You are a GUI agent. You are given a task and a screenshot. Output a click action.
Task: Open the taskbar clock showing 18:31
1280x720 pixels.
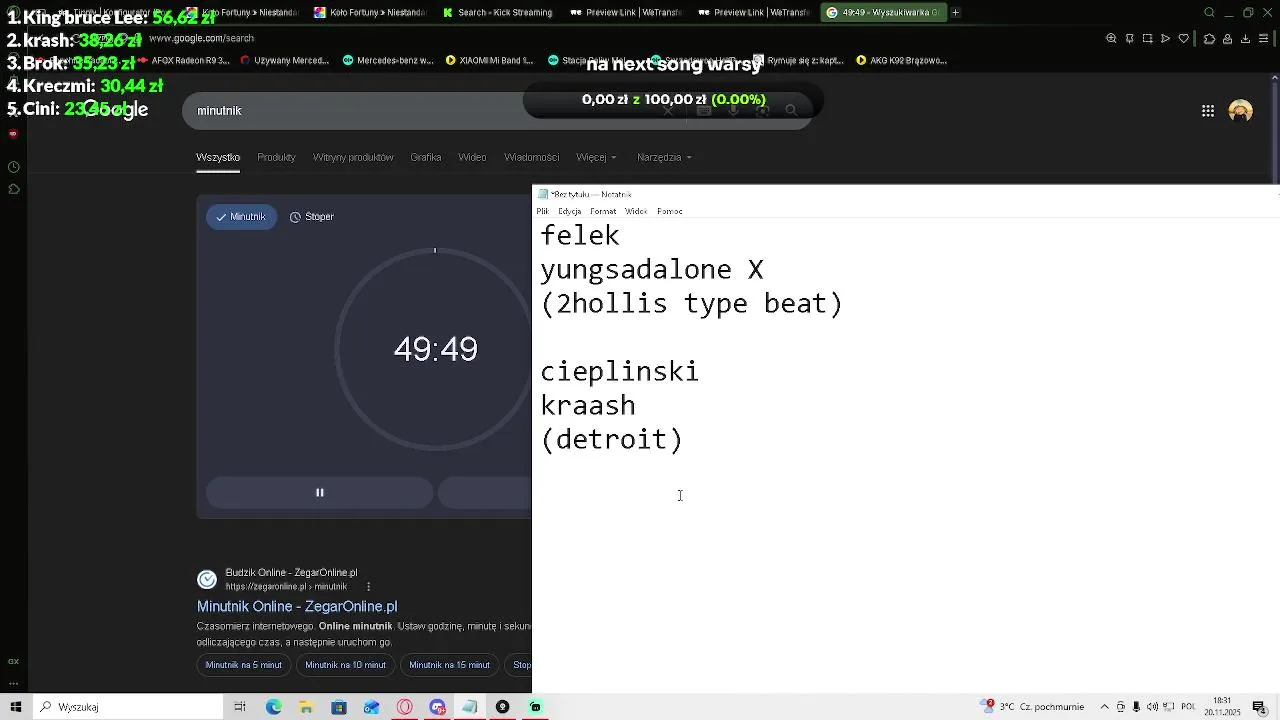[x=1222, y=707]
